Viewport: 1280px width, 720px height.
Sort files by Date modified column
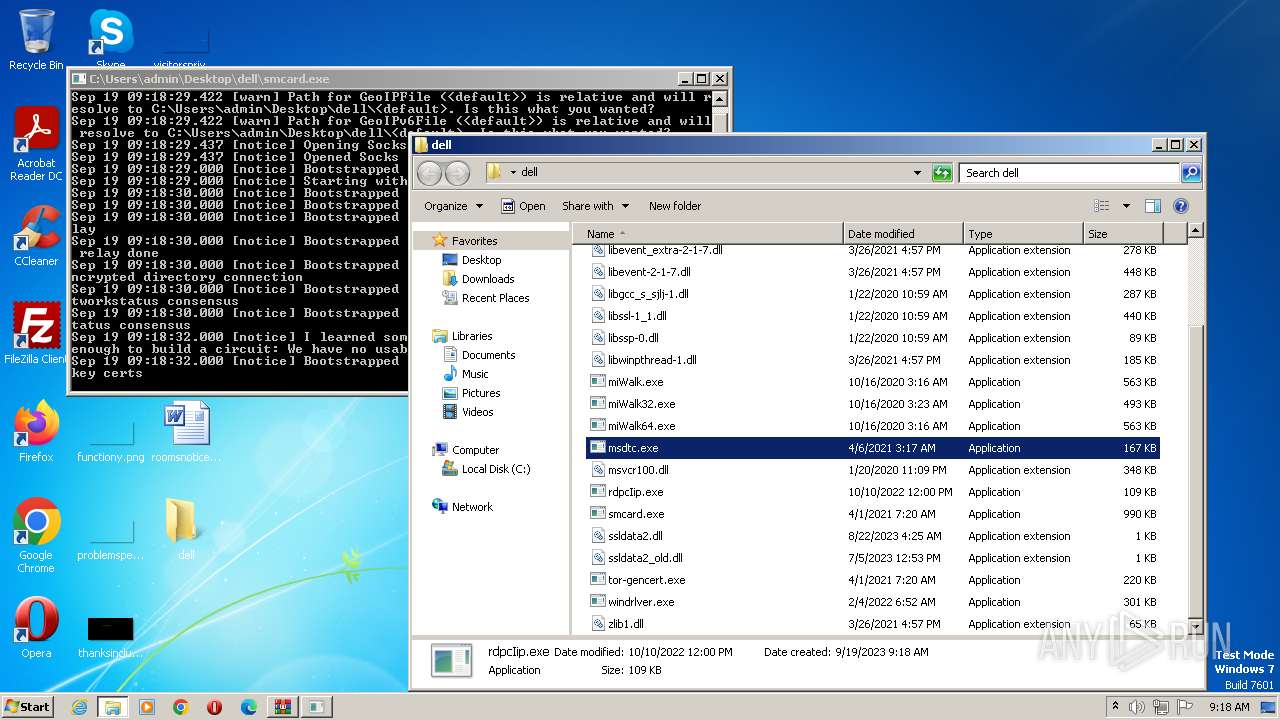903,234
